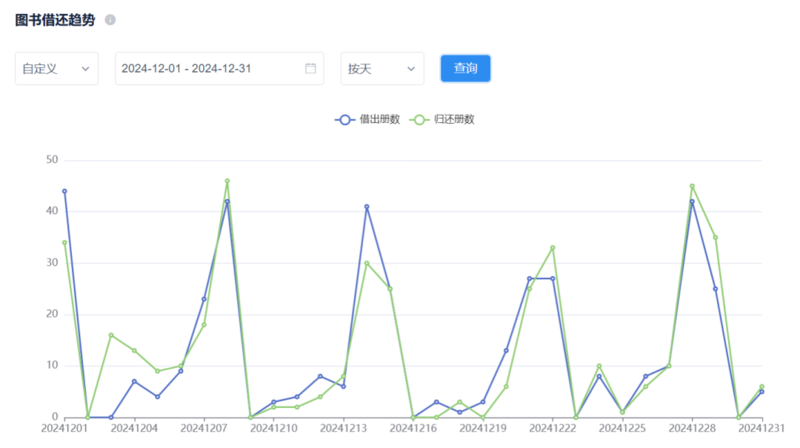The width and height of the screenshot is (800, 448).
Task: Click the 20241216 x-axis label
Action: point(412,429)
